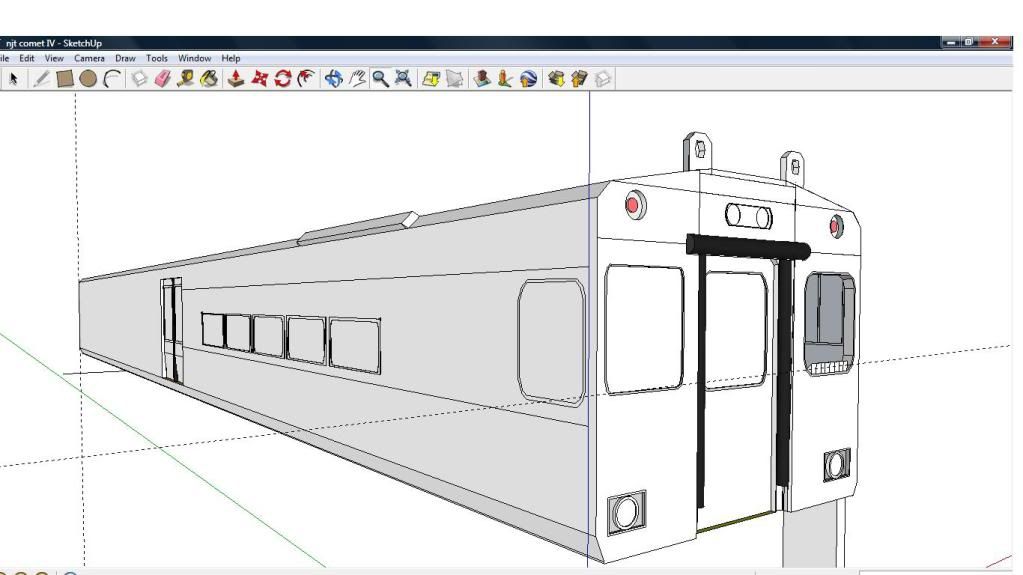1023x575 pixels.
Task: Select the Push/Pull tool
Action: pyautogui.click(x=236, y=78)
